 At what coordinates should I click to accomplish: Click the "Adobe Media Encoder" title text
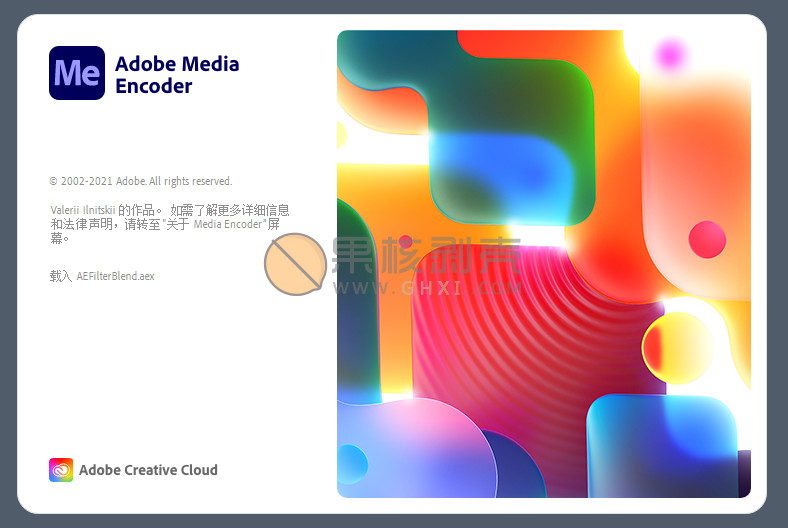pos(177,75)
